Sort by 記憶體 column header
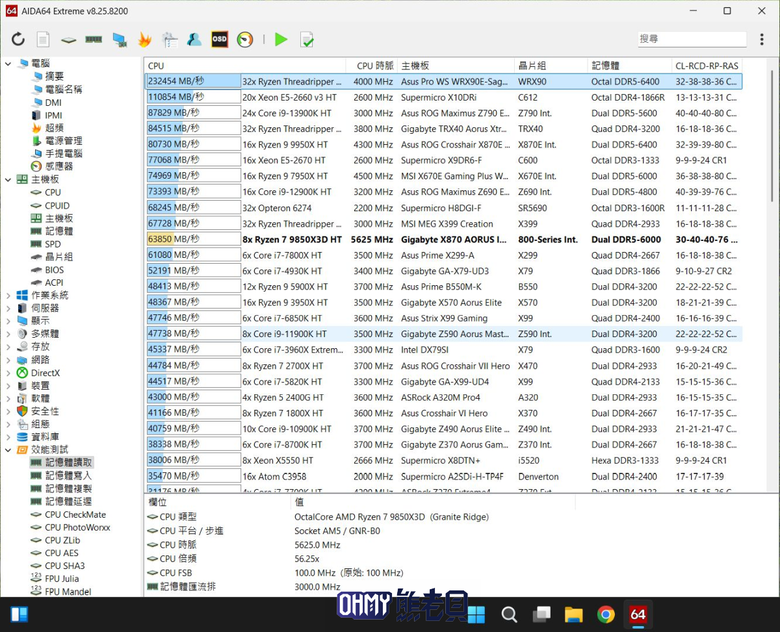 click(x=629, y=66)
